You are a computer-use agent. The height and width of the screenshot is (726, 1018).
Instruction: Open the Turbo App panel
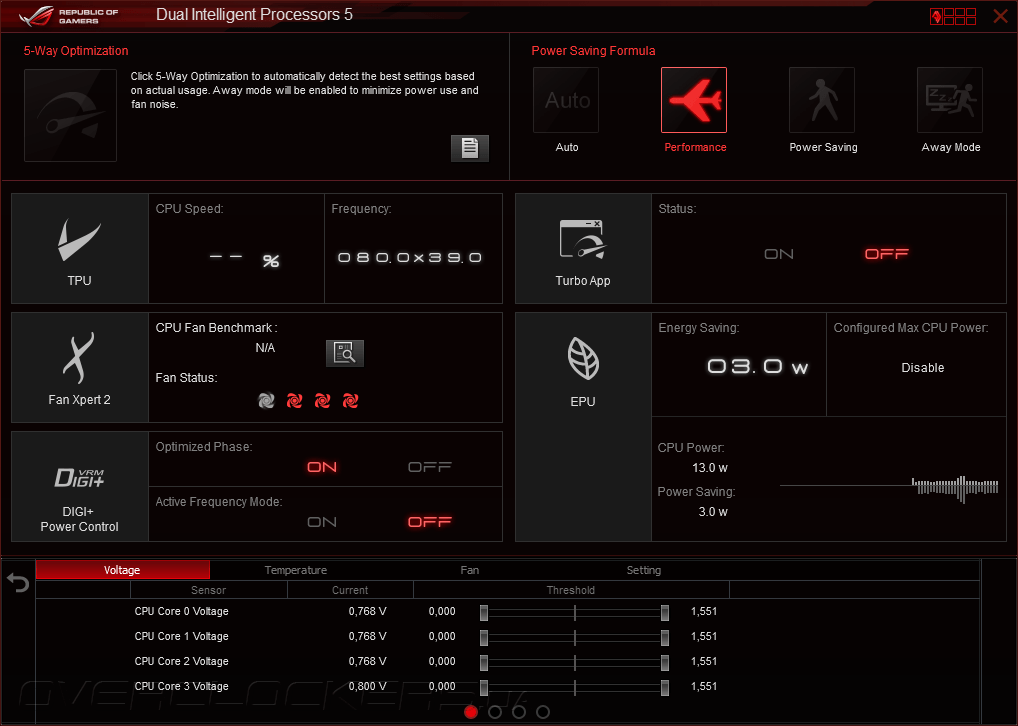(583, 249)
